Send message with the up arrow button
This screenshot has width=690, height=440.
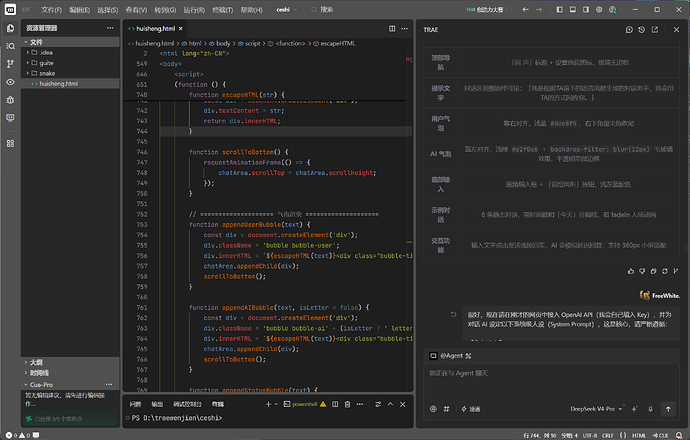click(x=668, y=409)
